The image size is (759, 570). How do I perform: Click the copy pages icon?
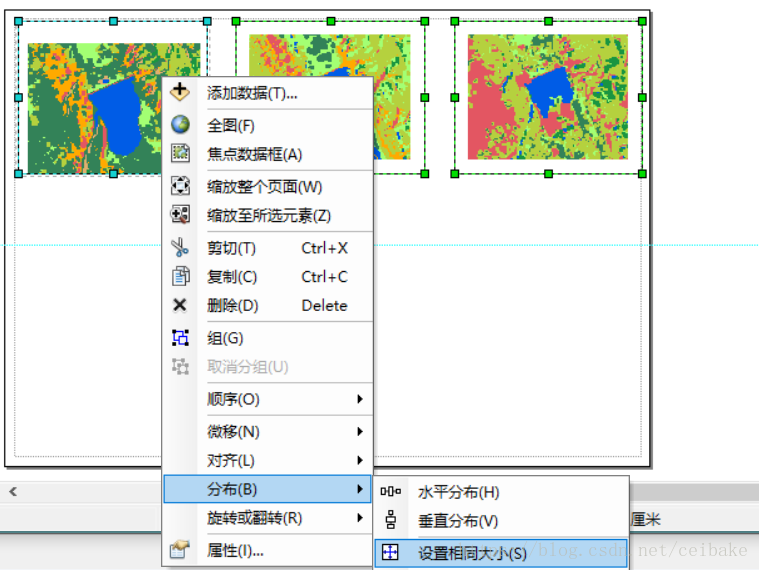(x=180, y=276)
